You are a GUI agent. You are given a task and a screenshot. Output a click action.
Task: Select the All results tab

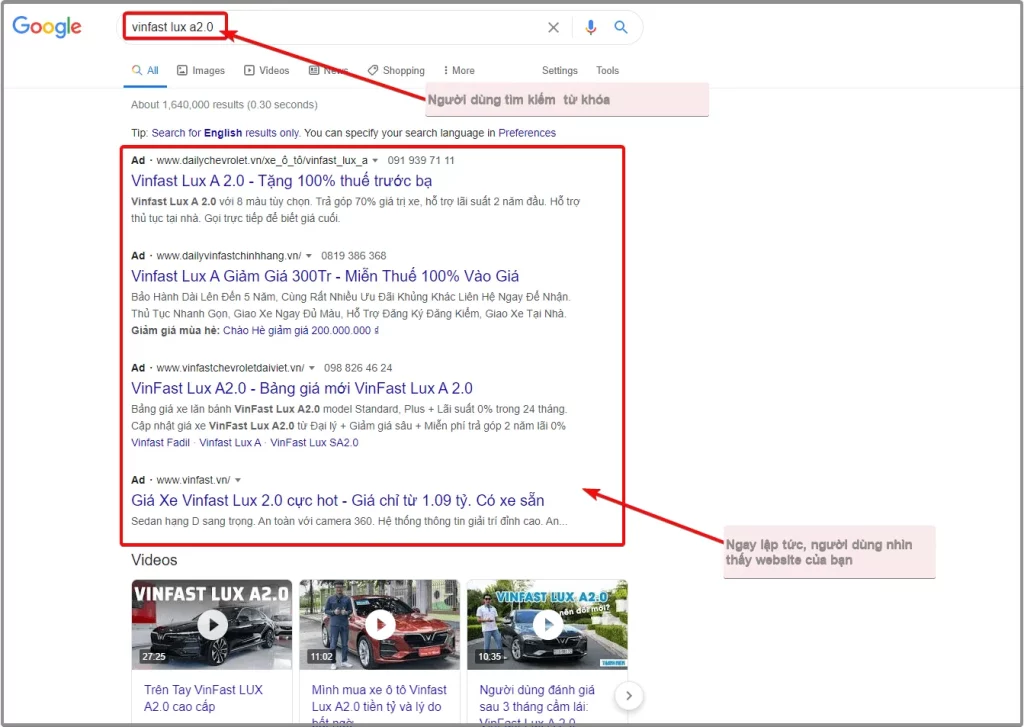[x=145, y=71]
